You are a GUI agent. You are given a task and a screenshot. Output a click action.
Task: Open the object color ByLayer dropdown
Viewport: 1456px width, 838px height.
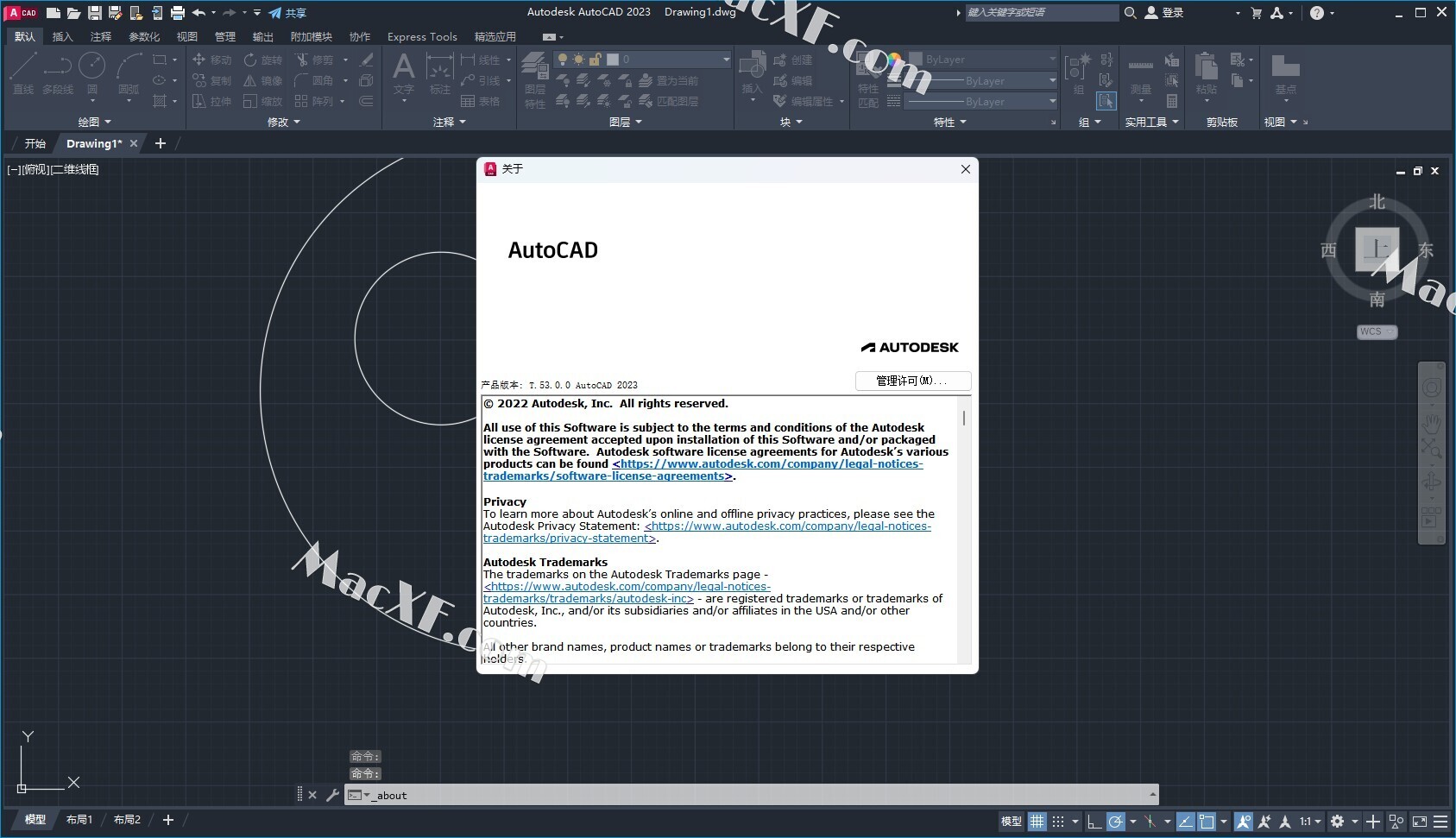pos(982,60)
